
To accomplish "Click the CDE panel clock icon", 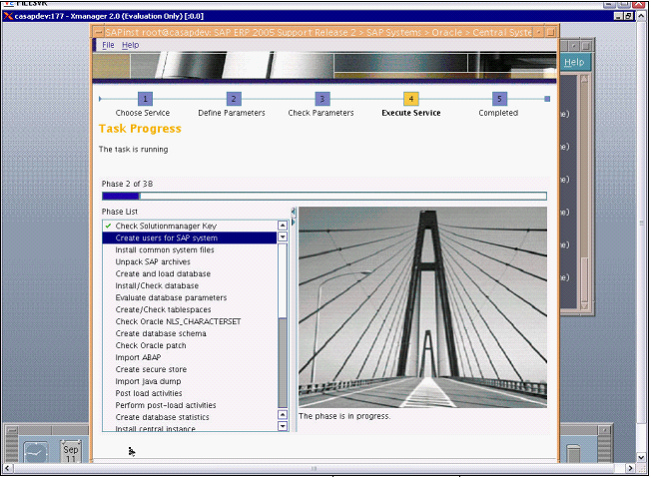I will [36, 451].
